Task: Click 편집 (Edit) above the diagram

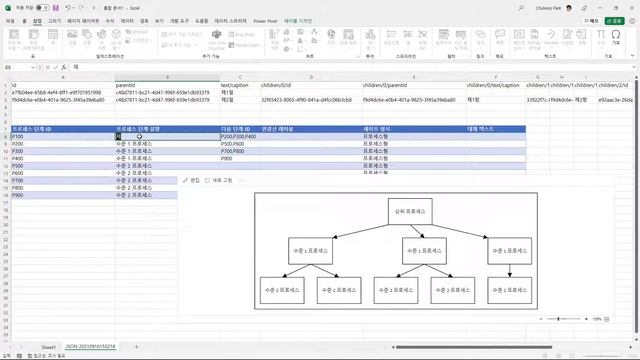Action: (x=191, y=180)
